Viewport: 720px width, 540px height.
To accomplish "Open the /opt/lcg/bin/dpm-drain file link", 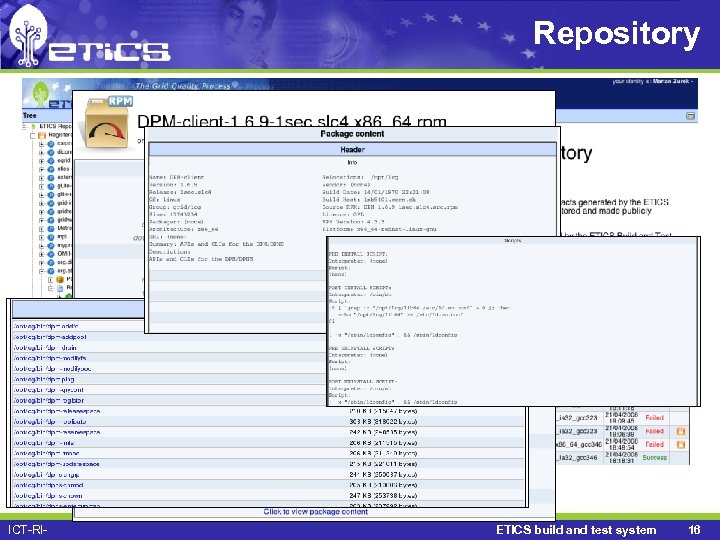I will (45, 348).
